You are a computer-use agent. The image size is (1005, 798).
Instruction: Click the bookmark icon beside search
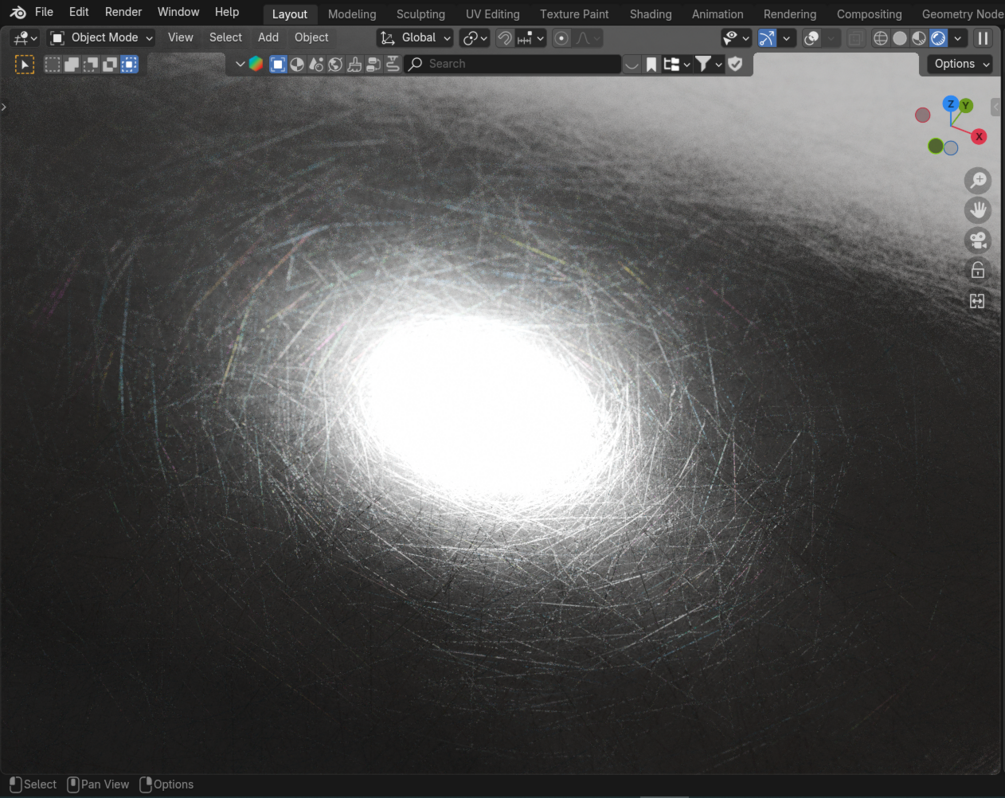tap(651, 64)
